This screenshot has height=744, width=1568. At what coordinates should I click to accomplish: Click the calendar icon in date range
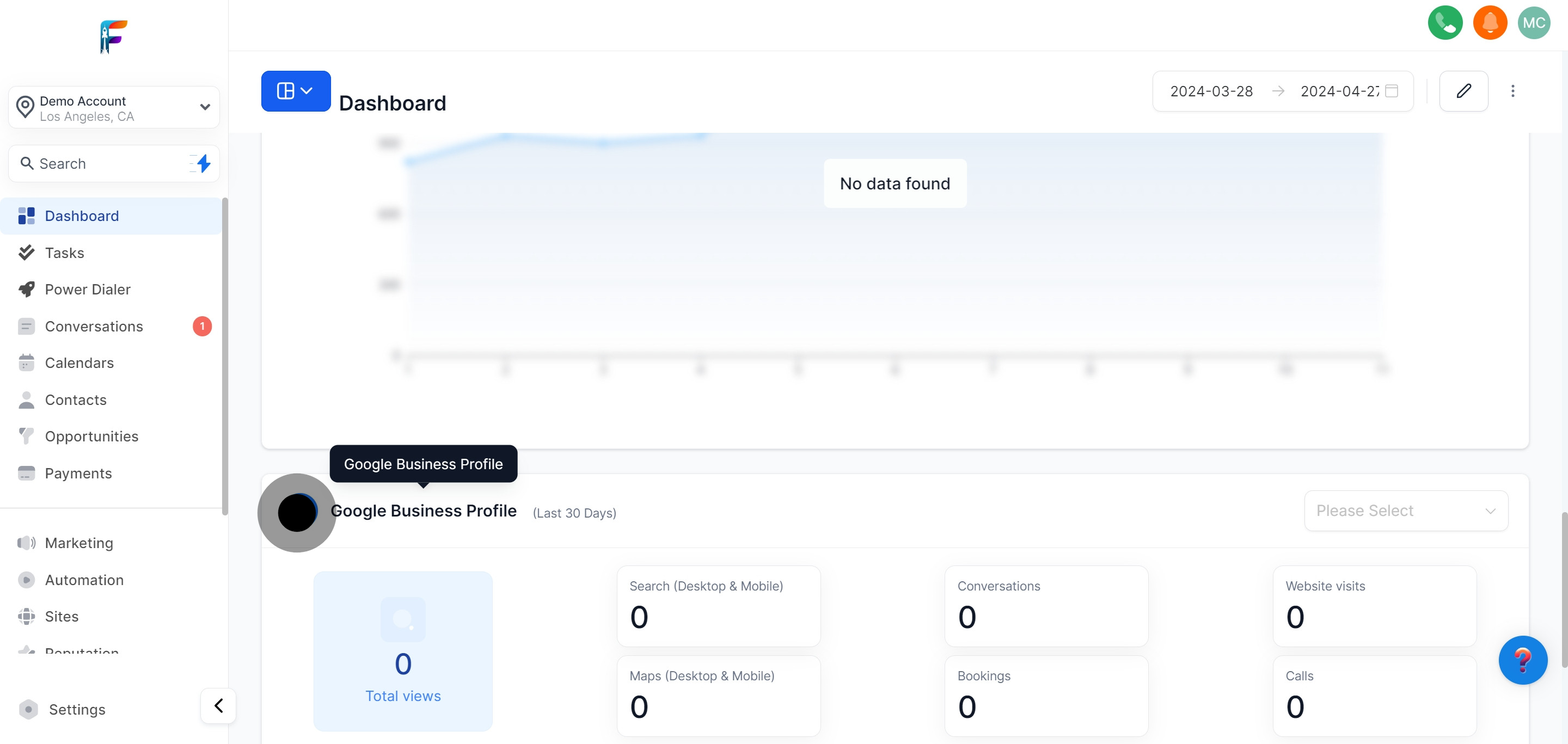[1392, 91]
